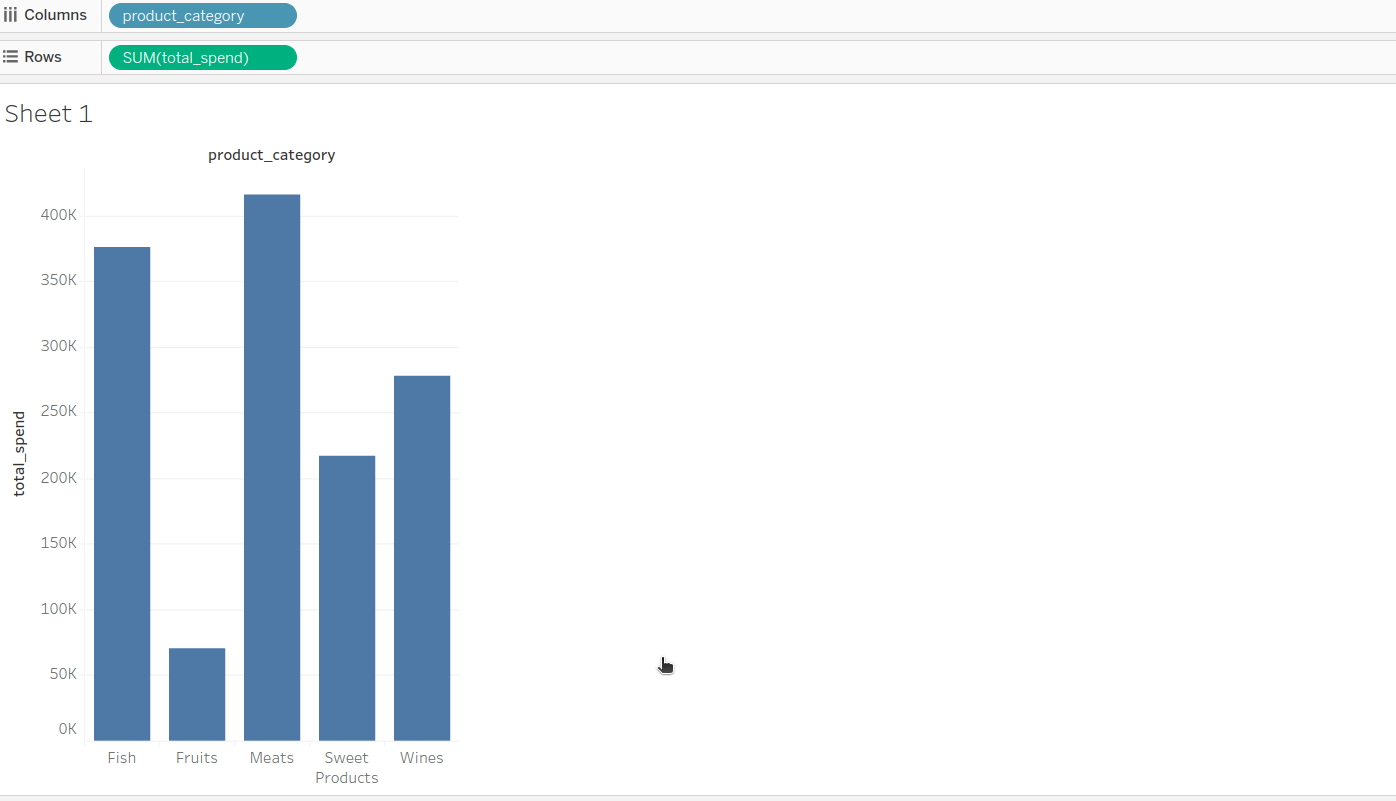Click the Rows shelf icon
The image size is (1396, 801).
coord(10,57)
